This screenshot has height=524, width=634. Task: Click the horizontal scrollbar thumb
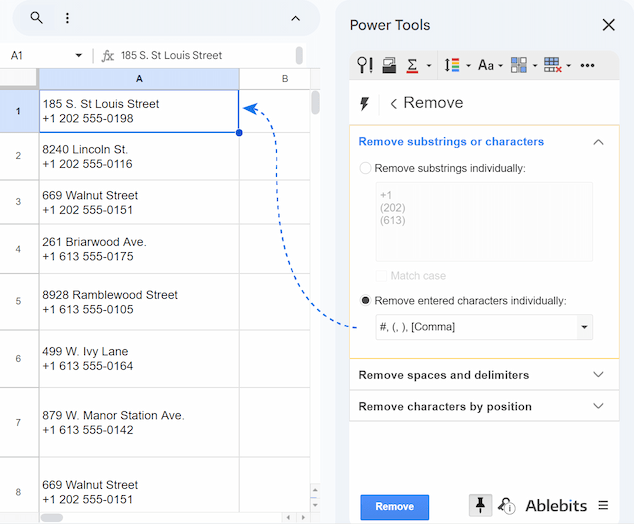click(52, 518)
